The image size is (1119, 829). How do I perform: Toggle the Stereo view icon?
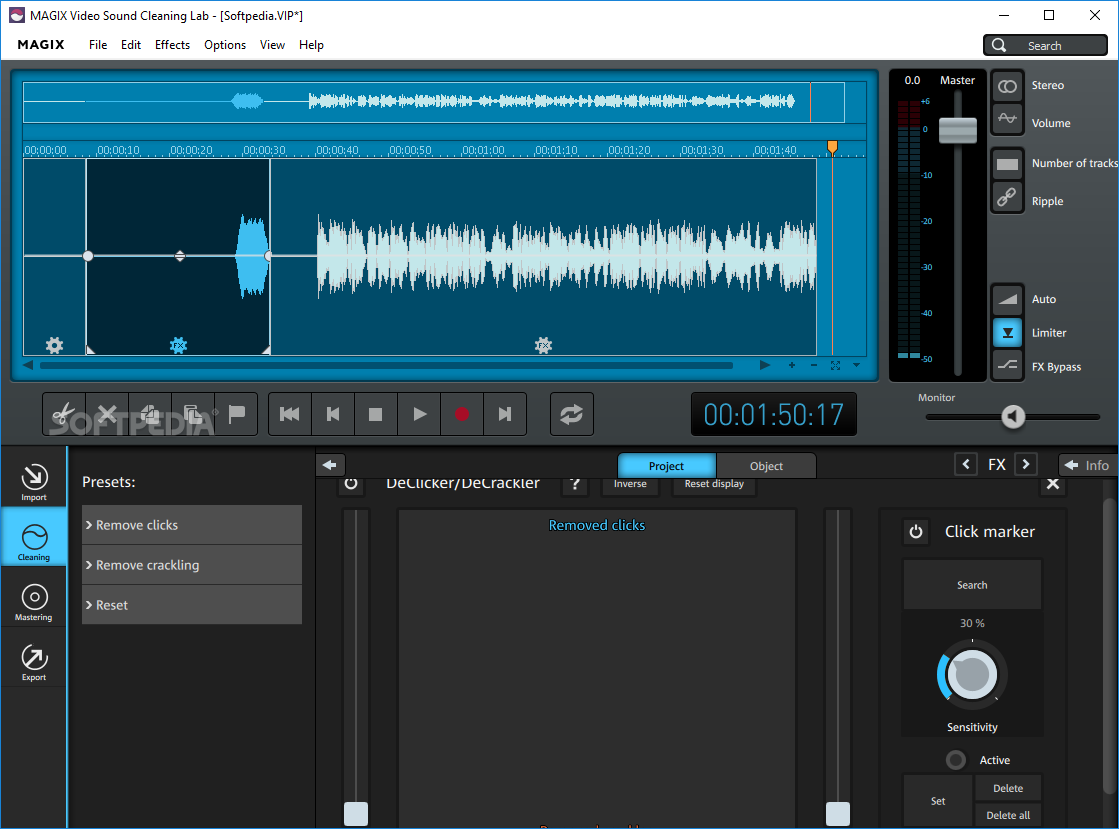click(x=1007, y=86)
